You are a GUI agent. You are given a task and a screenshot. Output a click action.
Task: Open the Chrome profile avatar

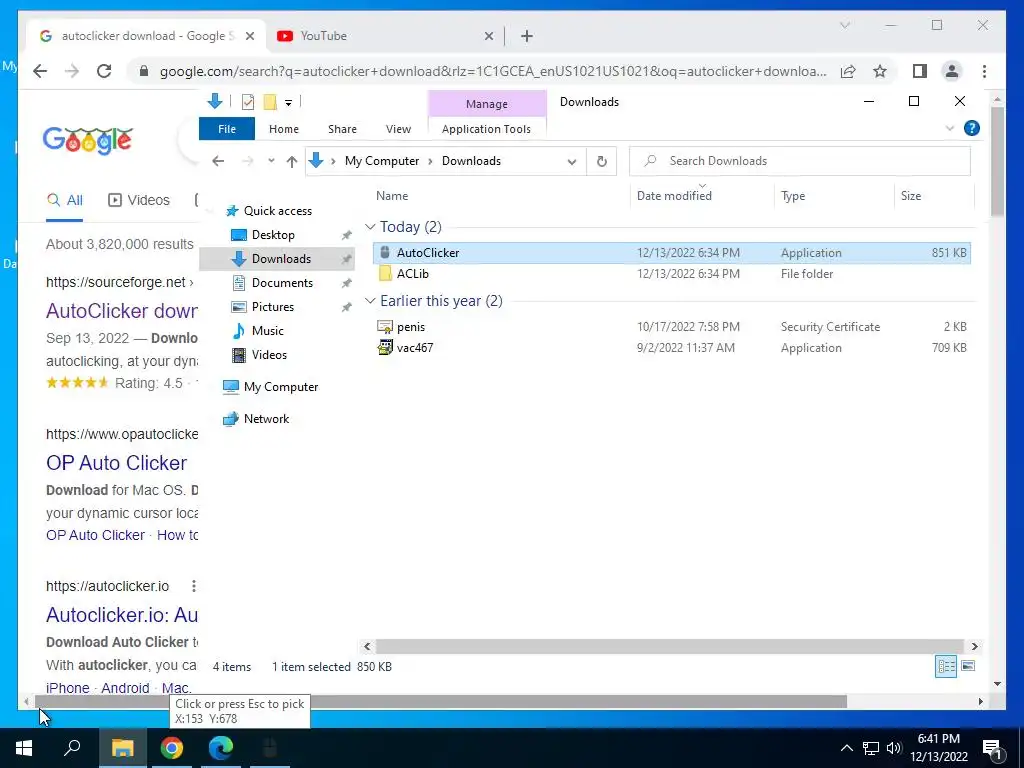click(952, 71)
